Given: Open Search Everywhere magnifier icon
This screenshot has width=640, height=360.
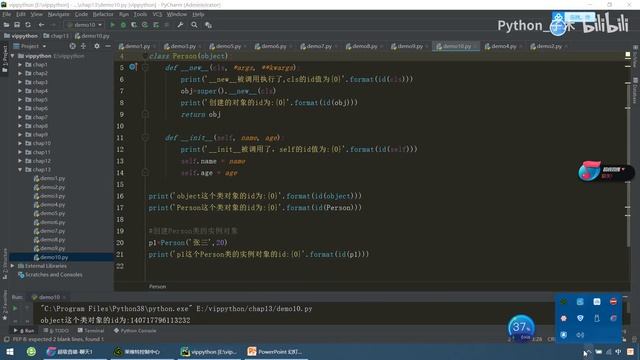Looking at the screenshot, I should (194, 25).
